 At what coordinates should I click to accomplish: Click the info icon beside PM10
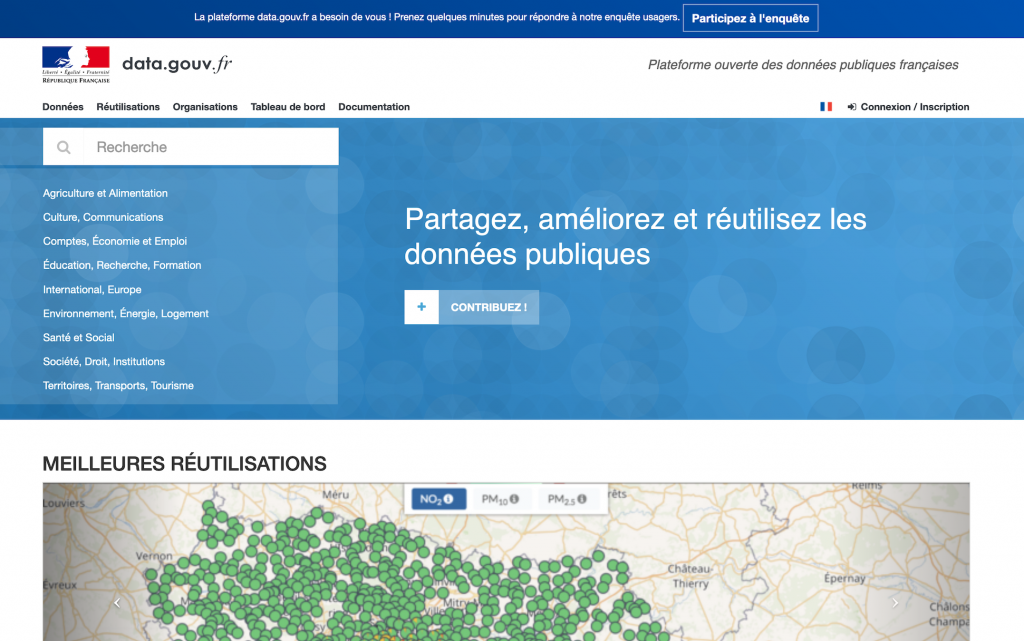514,499
